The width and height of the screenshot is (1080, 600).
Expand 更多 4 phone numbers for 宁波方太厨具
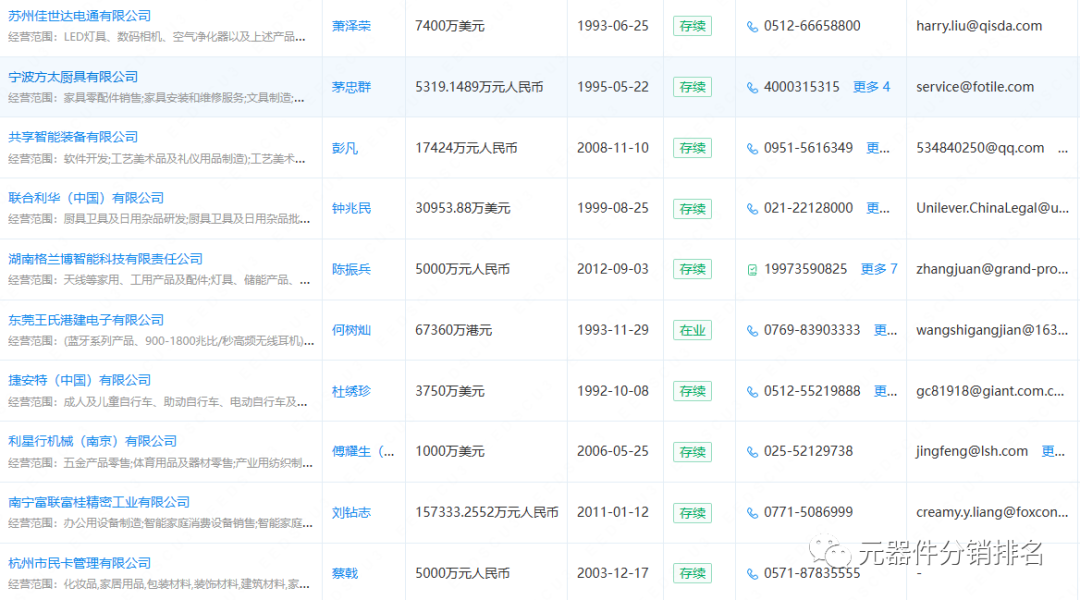click(871, 87)
